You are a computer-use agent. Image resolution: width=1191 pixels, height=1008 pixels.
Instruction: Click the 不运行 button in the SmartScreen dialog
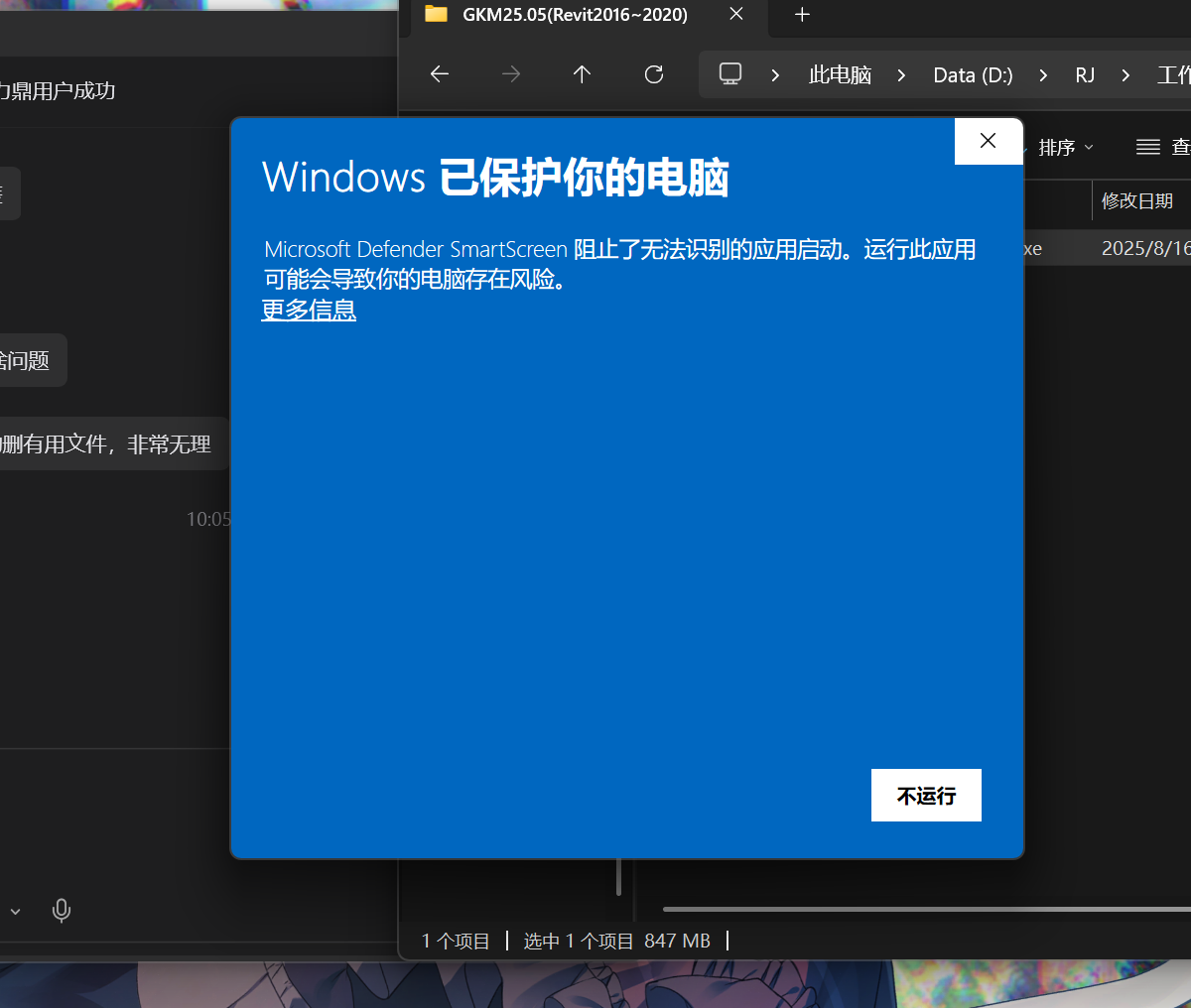[x=926, y=795]
